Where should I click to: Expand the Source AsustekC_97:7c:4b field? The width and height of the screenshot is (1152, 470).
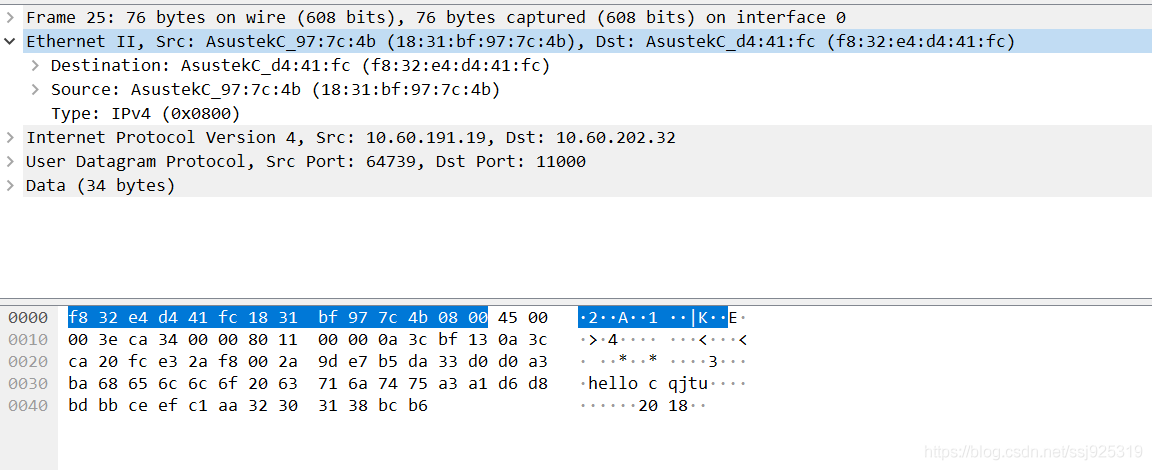coord(35,90)
